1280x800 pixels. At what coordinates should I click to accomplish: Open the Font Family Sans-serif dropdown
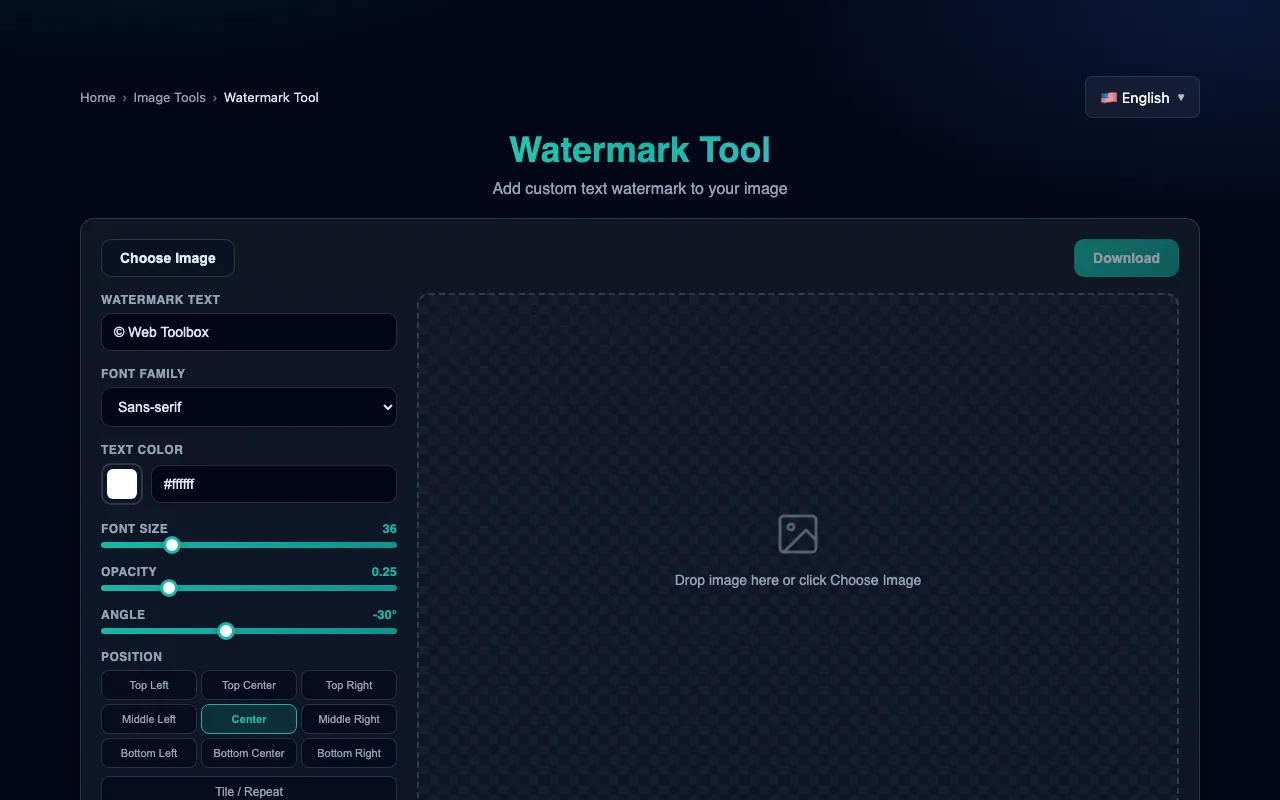249,407
